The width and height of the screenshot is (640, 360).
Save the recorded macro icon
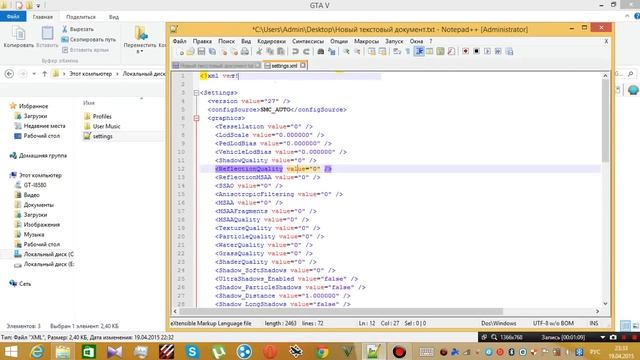[x=509, y=51]
